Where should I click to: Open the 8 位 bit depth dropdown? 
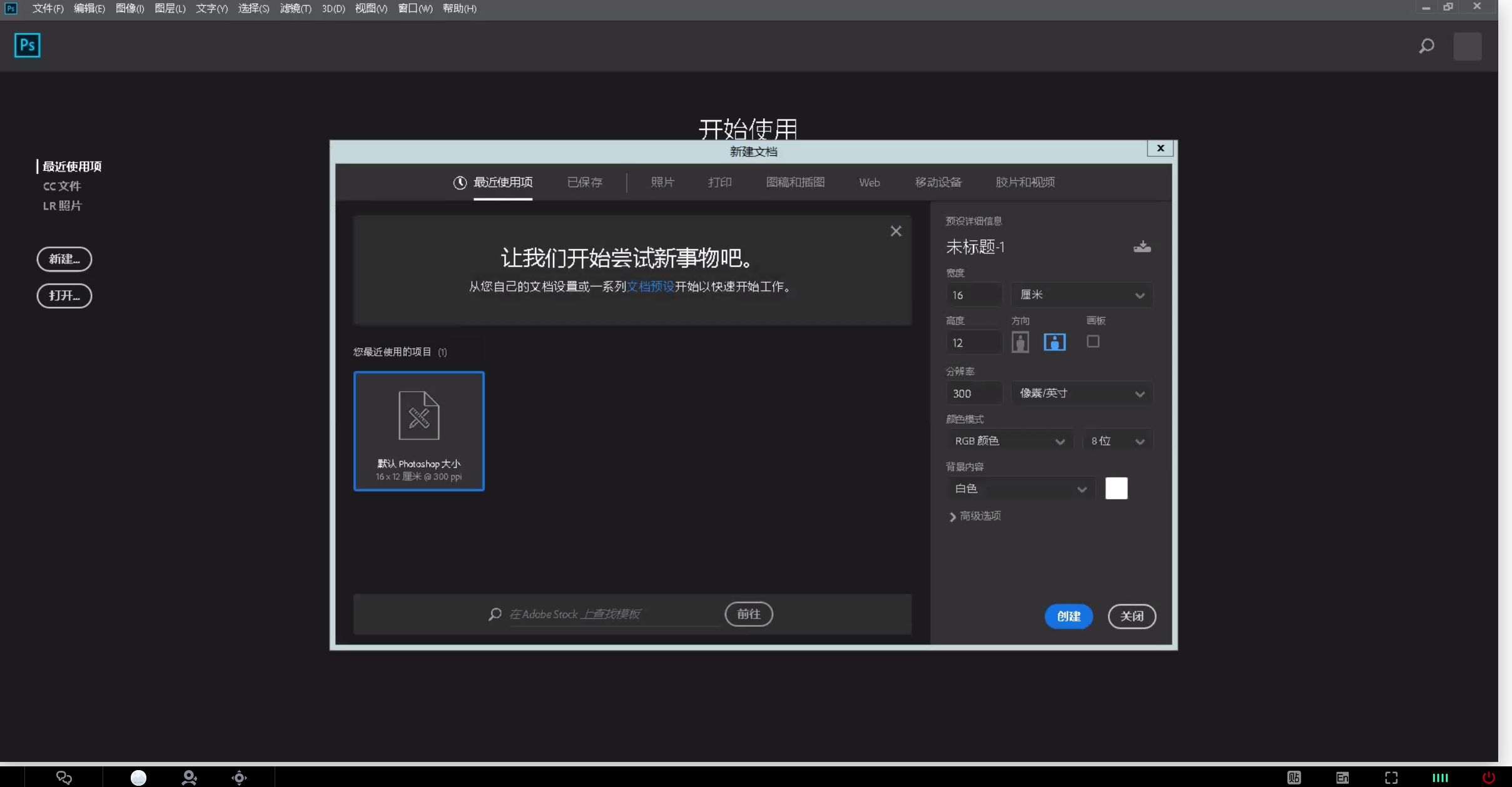click(1118, 441)
